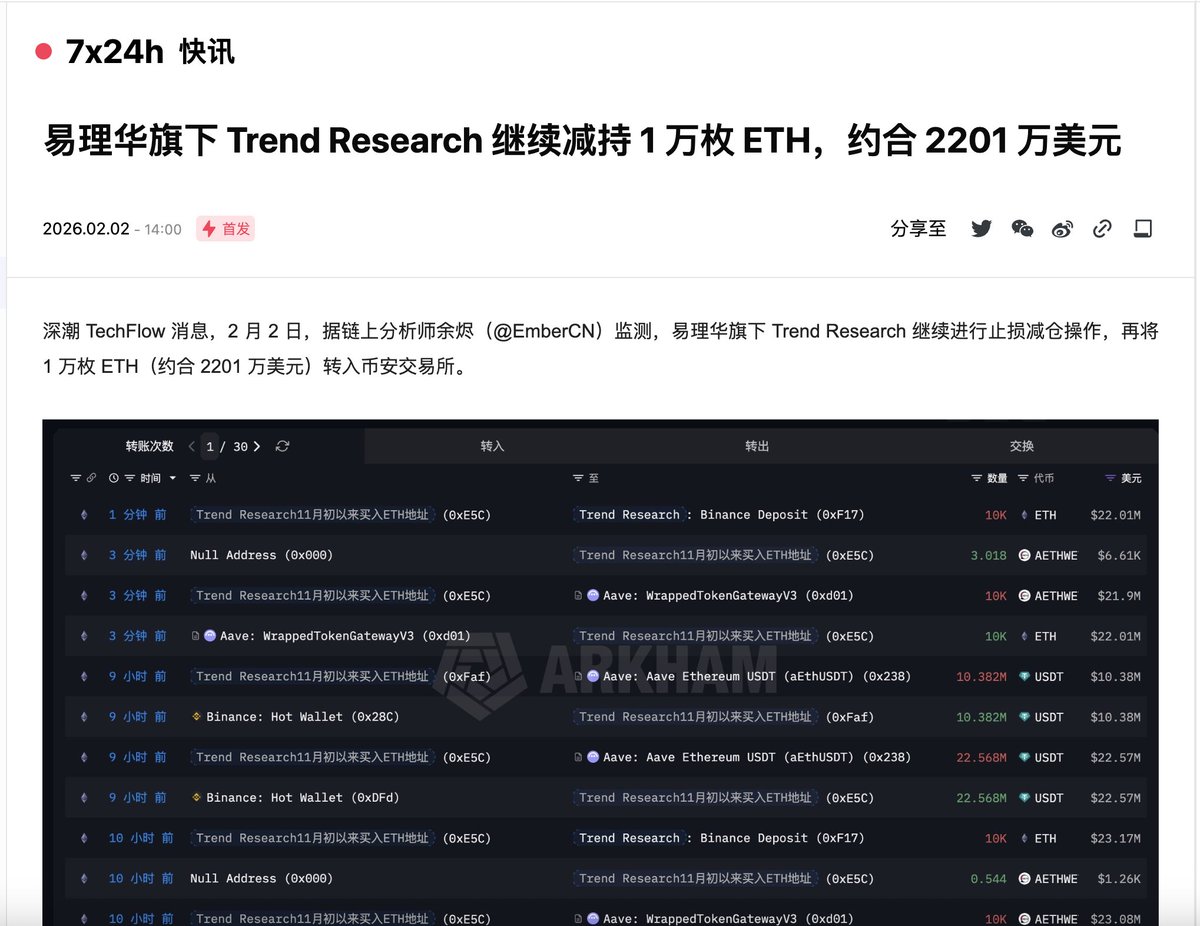Switch to the 转入 tab

tap(492, 446)
